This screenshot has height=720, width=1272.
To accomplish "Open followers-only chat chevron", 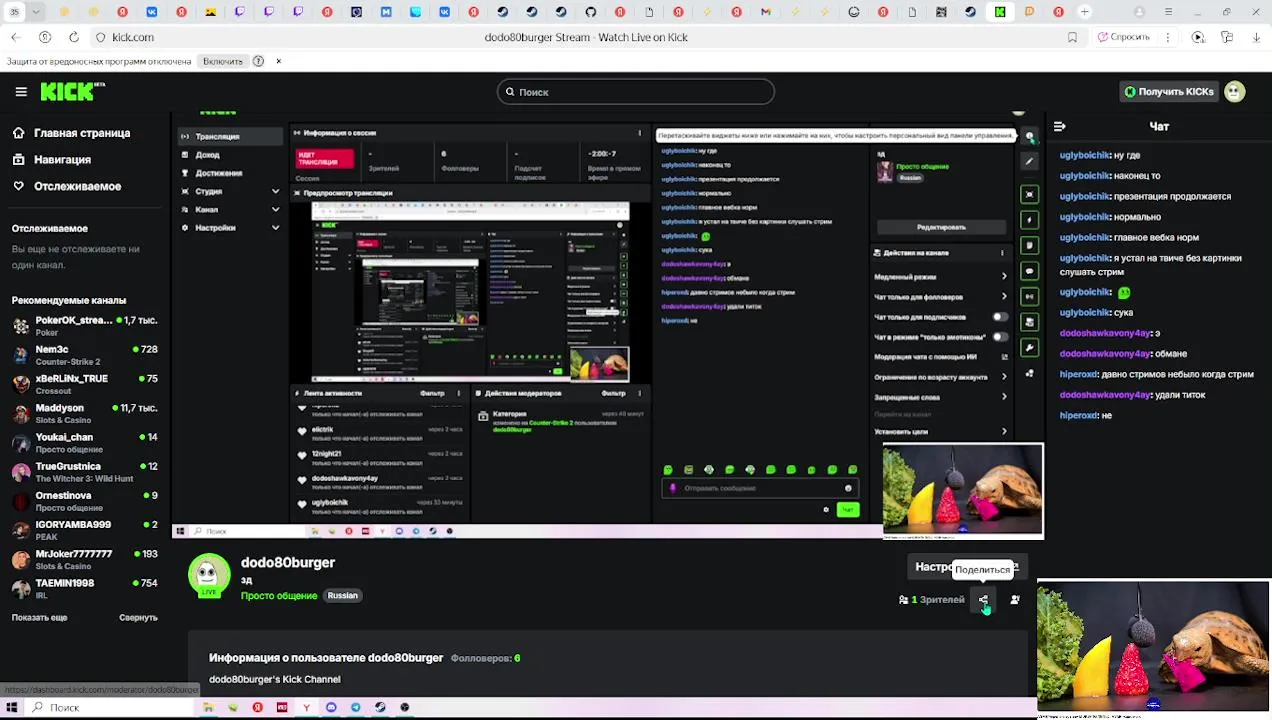I will point(1004,297).
